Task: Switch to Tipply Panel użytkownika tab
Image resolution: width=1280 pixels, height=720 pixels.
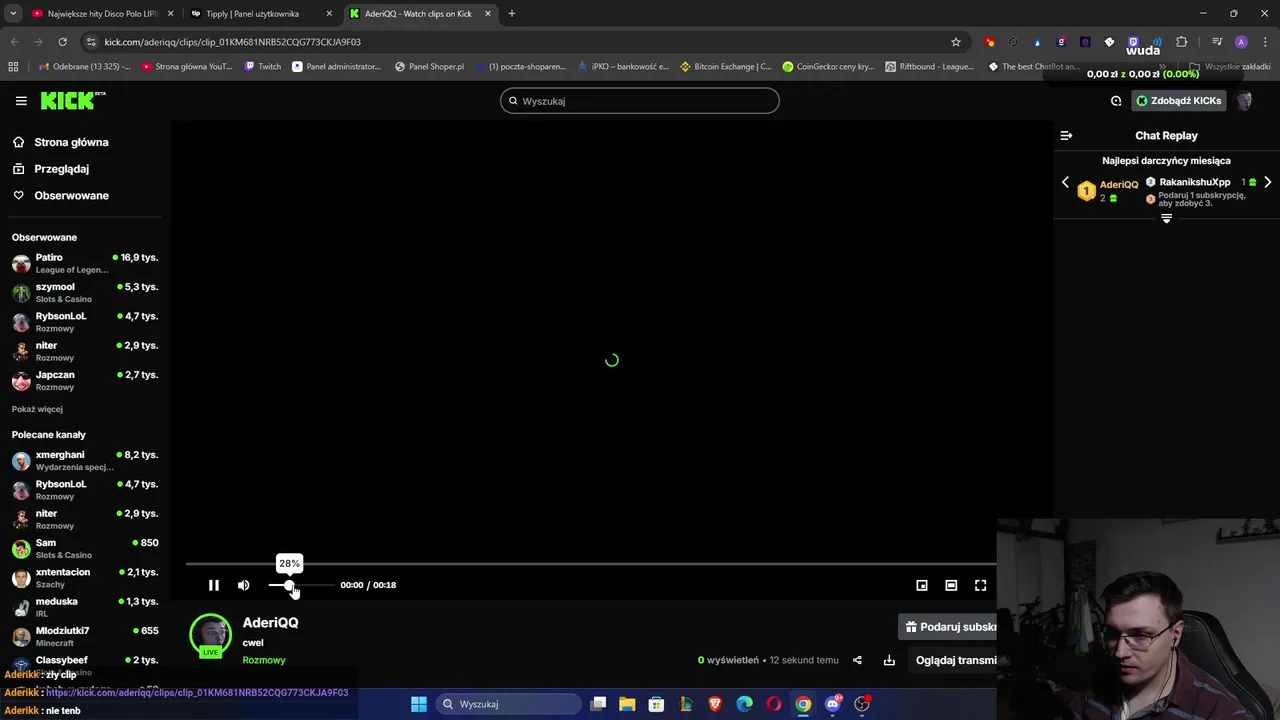Action: click(x=260, y=14)
